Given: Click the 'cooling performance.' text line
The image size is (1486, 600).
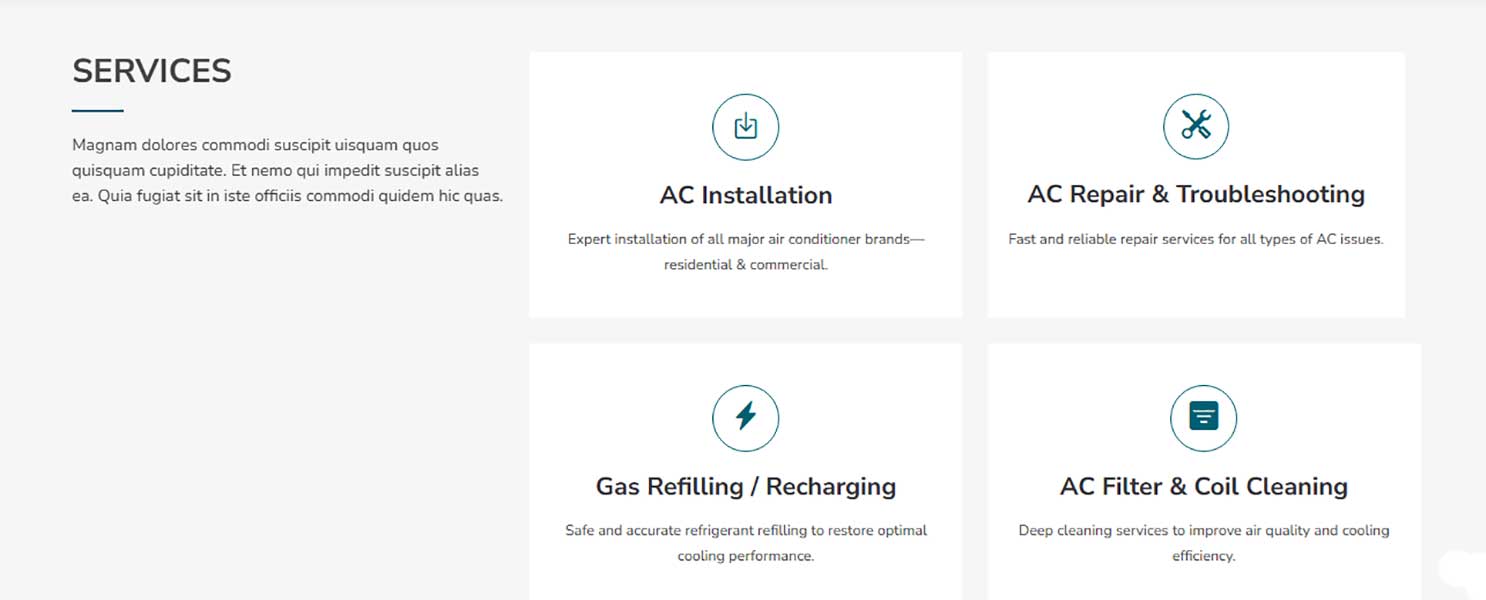Looking at the screenshot, I should 745,556.
